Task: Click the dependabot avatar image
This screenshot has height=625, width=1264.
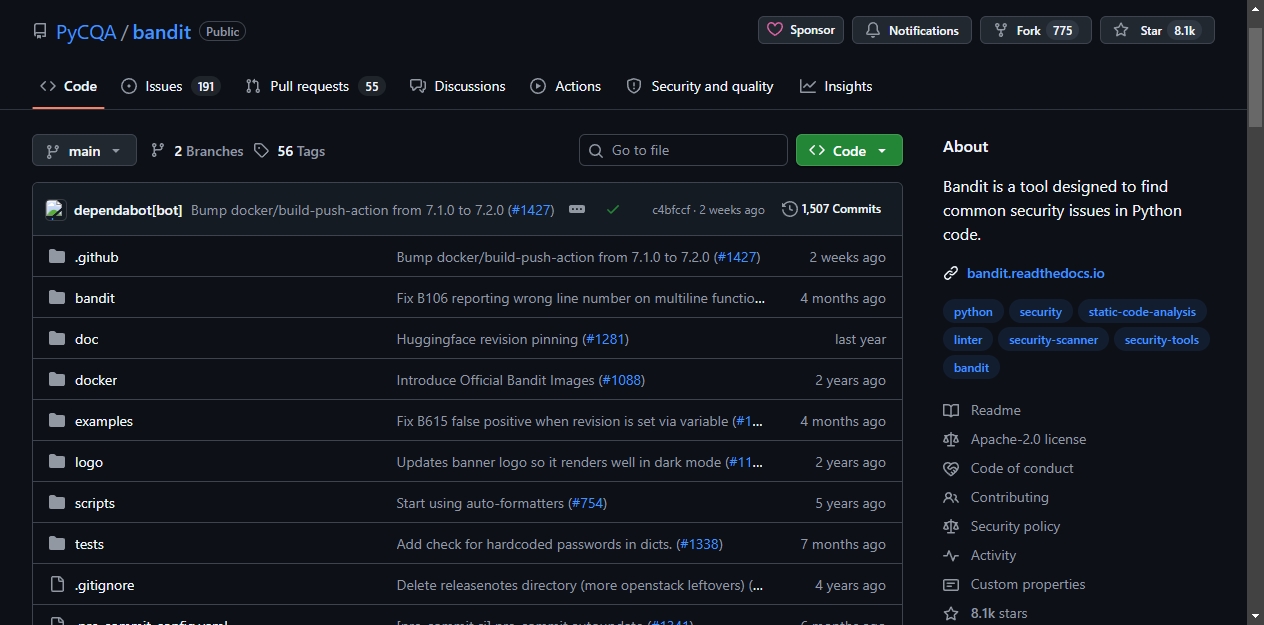Action: click(56, 210)
